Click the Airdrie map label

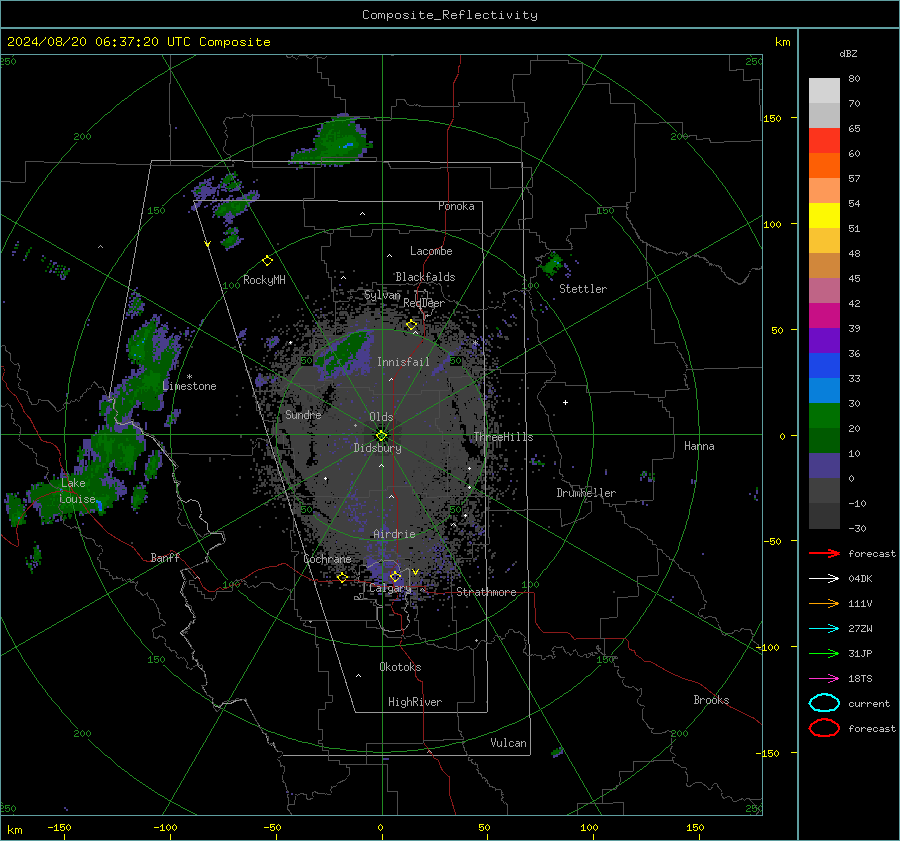click(394, 534)
